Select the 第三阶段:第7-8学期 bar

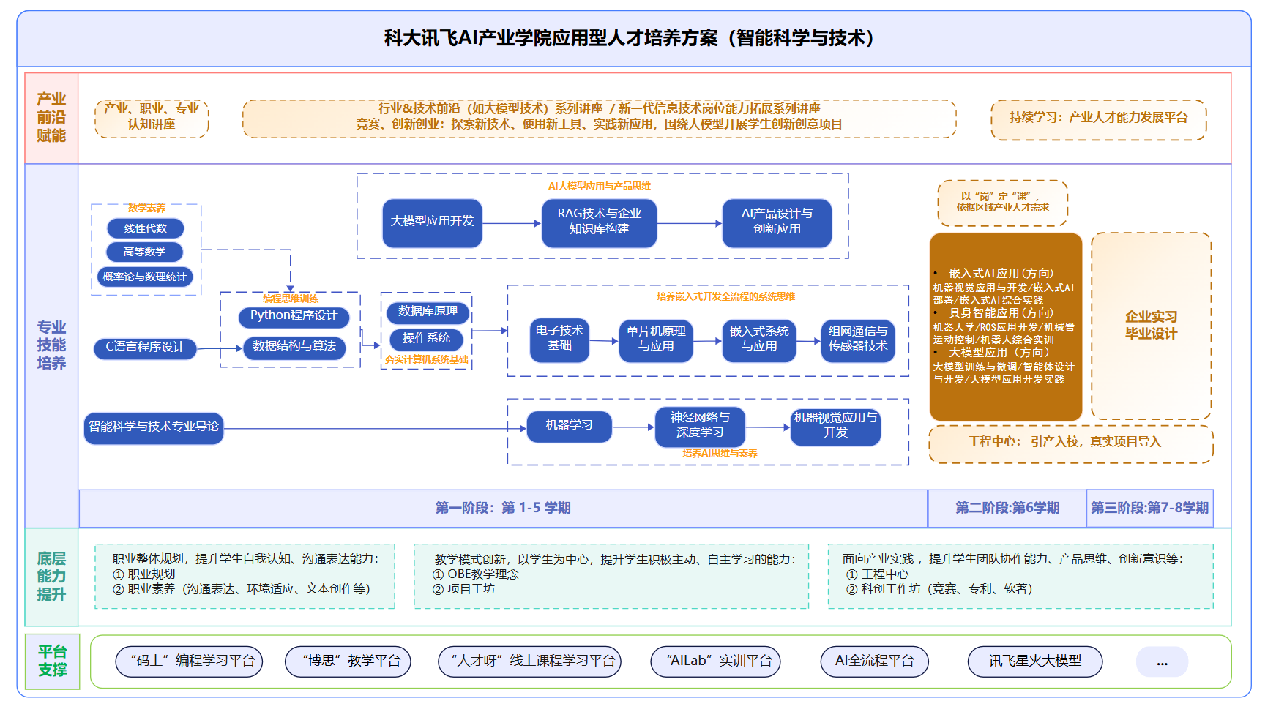pos(1150,508)
